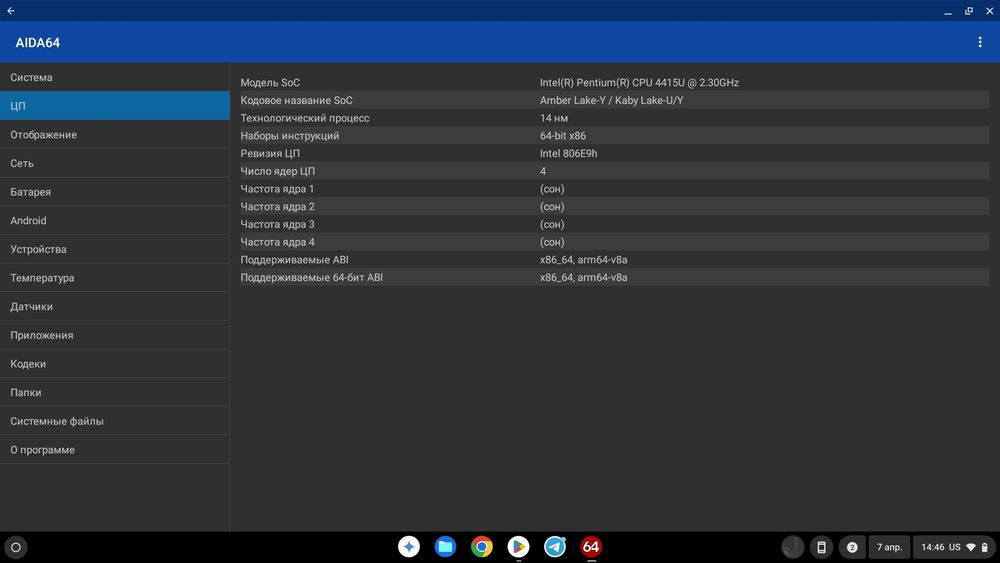Screen dimensions: 1000x563
Task: Open the Кодеки section
Action: 115,364
